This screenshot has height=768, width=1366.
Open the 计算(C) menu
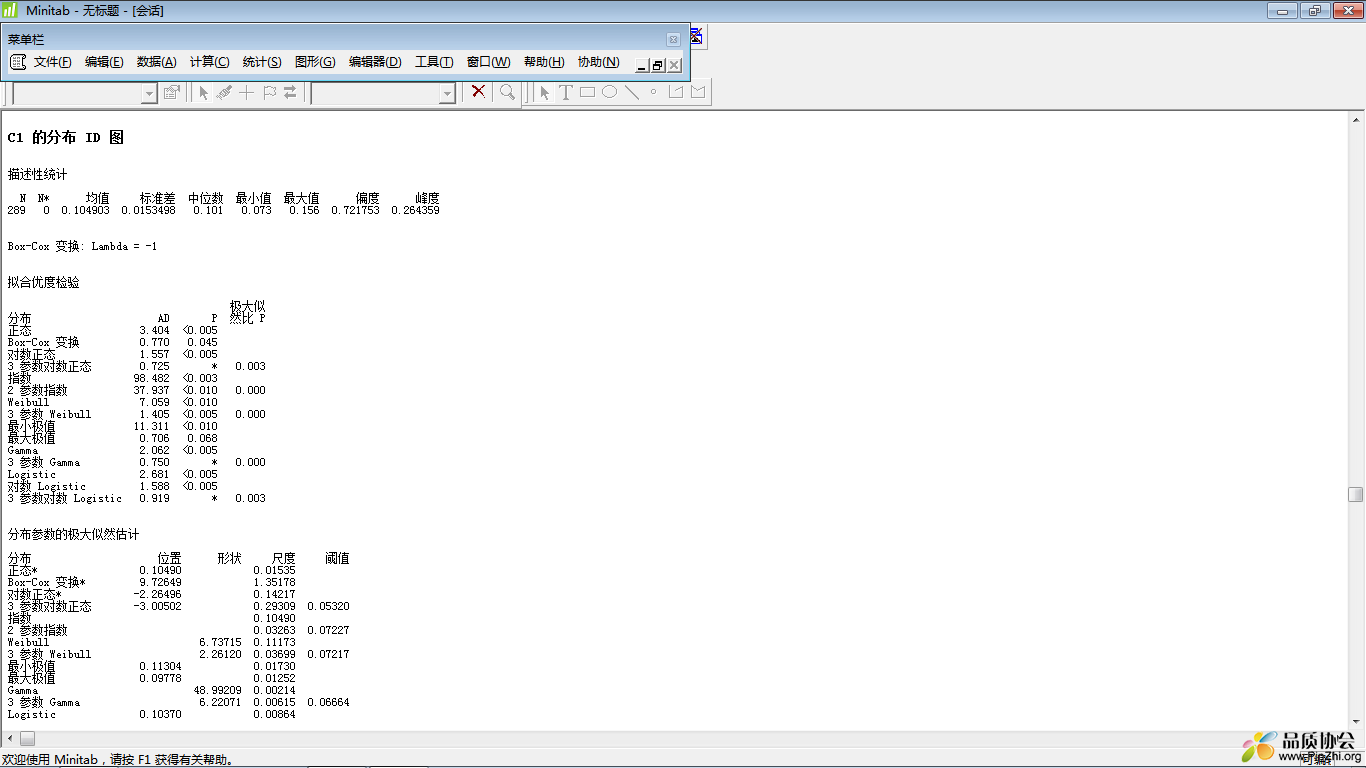[x=209, y=62]
